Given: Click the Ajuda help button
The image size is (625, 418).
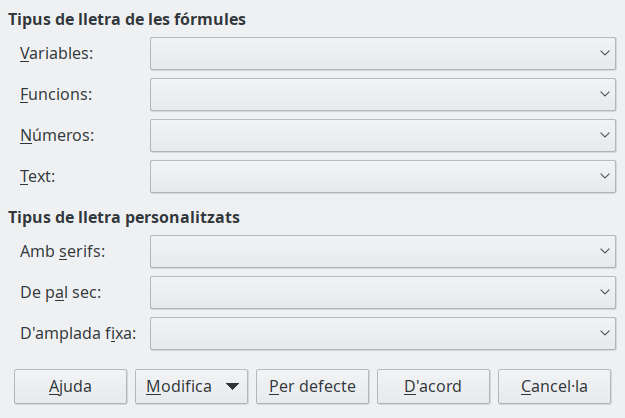Looking at the screenshot, I should (x=70, y=386).
